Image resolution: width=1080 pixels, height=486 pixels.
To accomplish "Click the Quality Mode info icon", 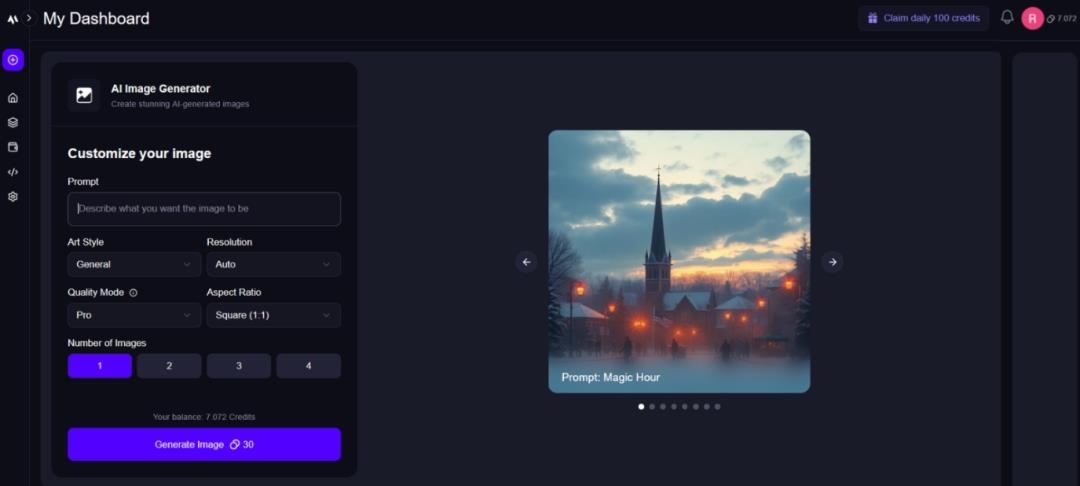I will [134, 293].
